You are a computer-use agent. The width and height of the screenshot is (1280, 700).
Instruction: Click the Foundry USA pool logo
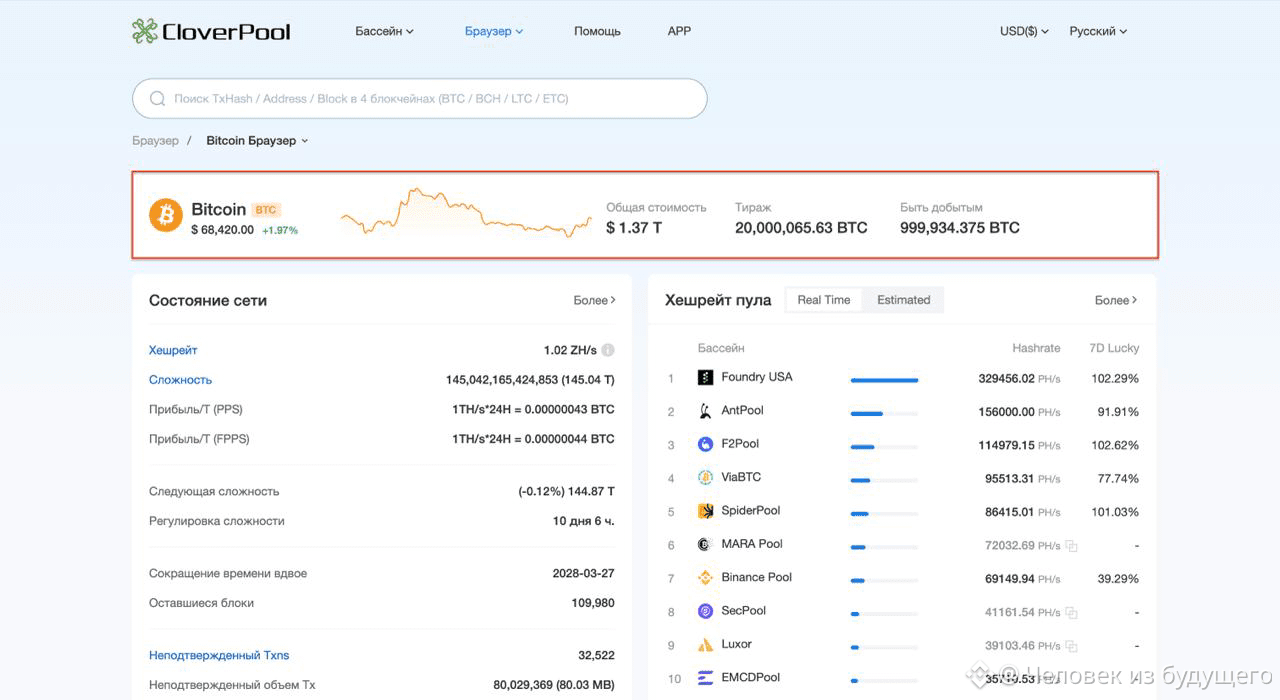(705, 377)
